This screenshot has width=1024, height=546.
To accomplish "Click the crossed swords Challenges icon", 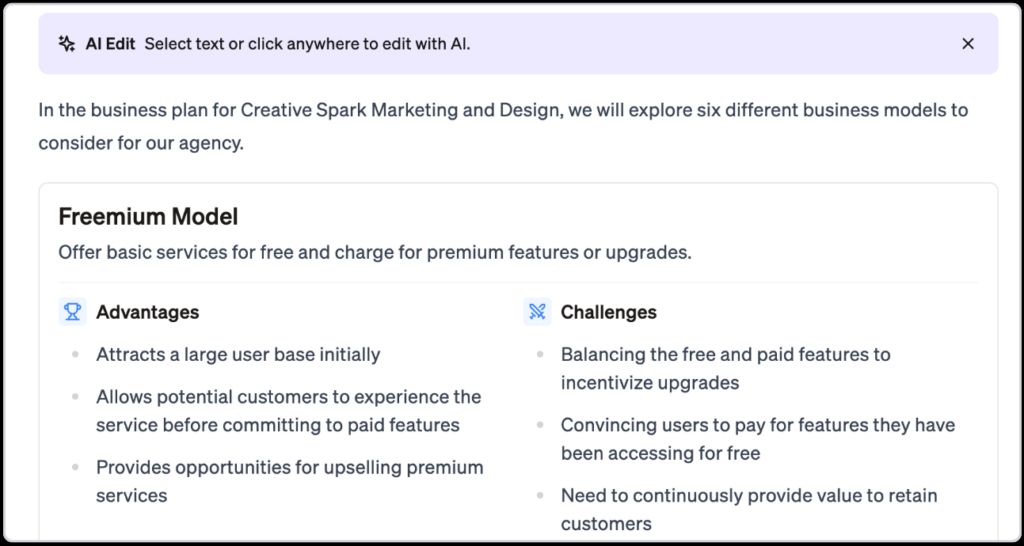I will 537,312.
